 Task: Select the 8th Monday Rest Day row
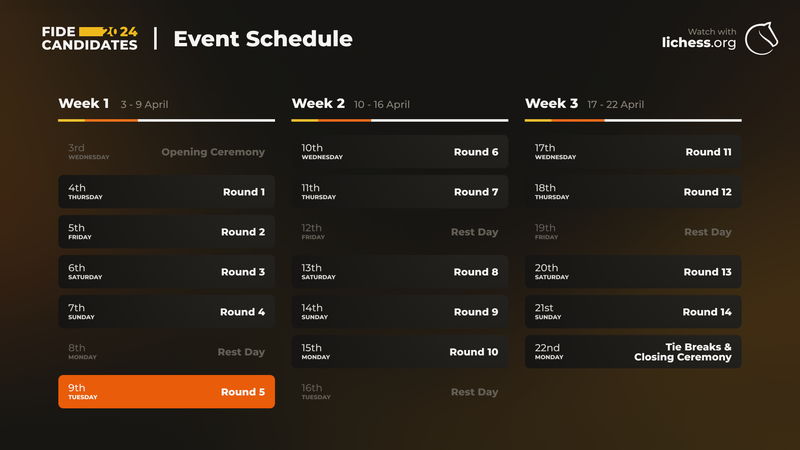[x=166, y=352]
